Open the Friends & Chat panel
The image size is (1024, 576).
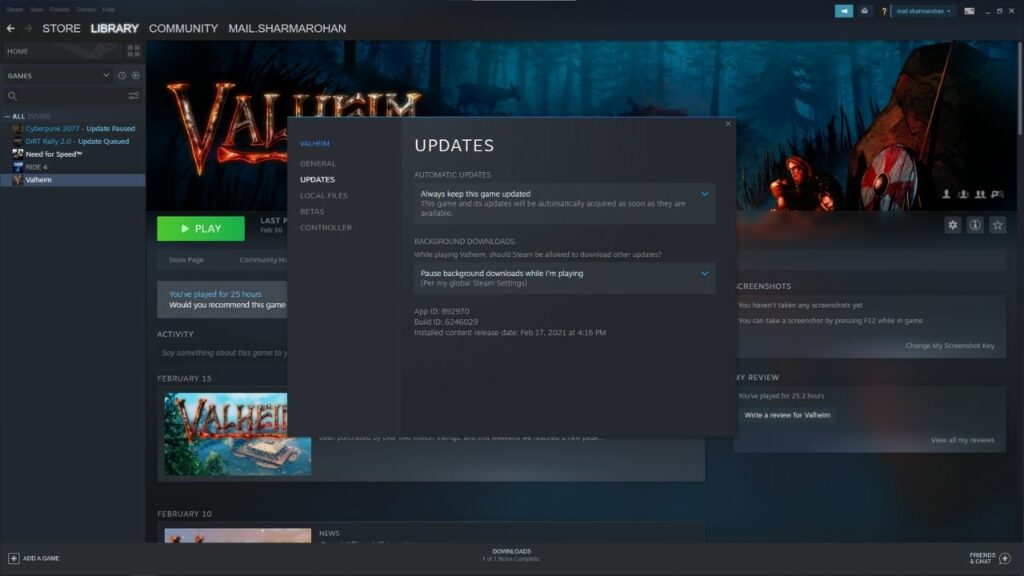(984, 557)
